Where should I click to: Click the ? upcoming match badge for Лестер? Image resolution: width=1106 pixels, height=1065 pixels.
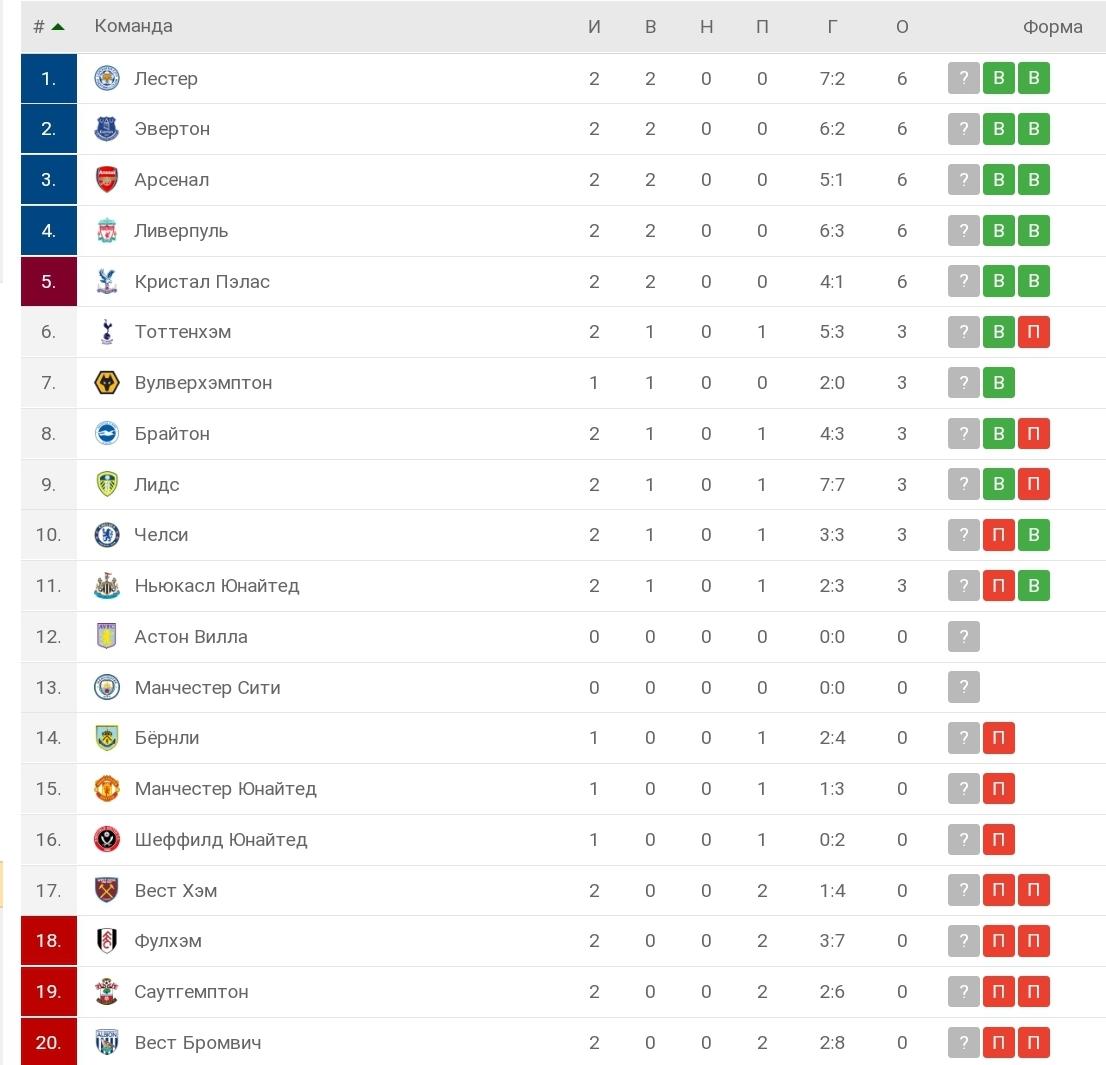click(x=963, y=77)
